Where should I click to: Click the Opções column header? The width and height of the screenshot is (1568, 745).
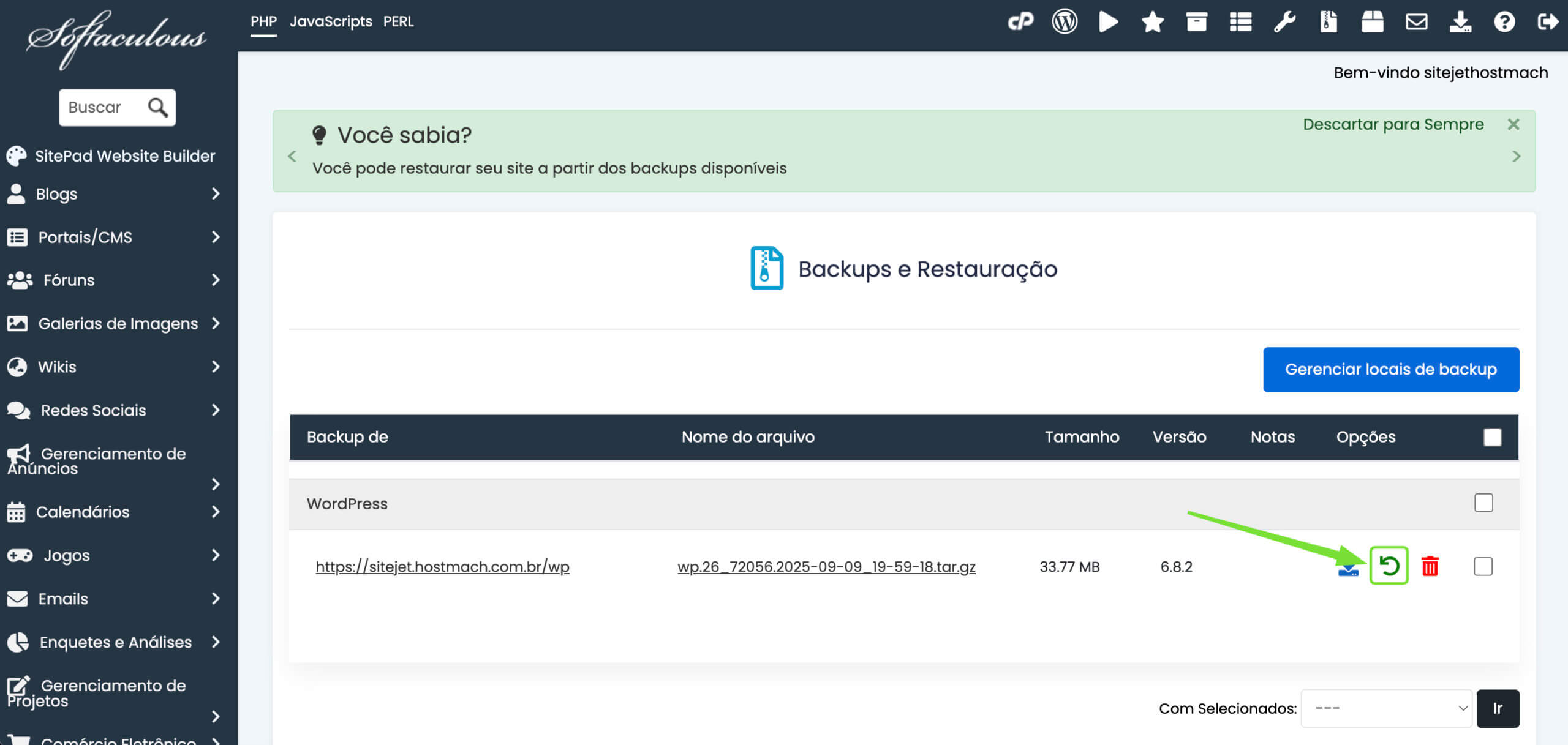click(x=1366, y=437)
